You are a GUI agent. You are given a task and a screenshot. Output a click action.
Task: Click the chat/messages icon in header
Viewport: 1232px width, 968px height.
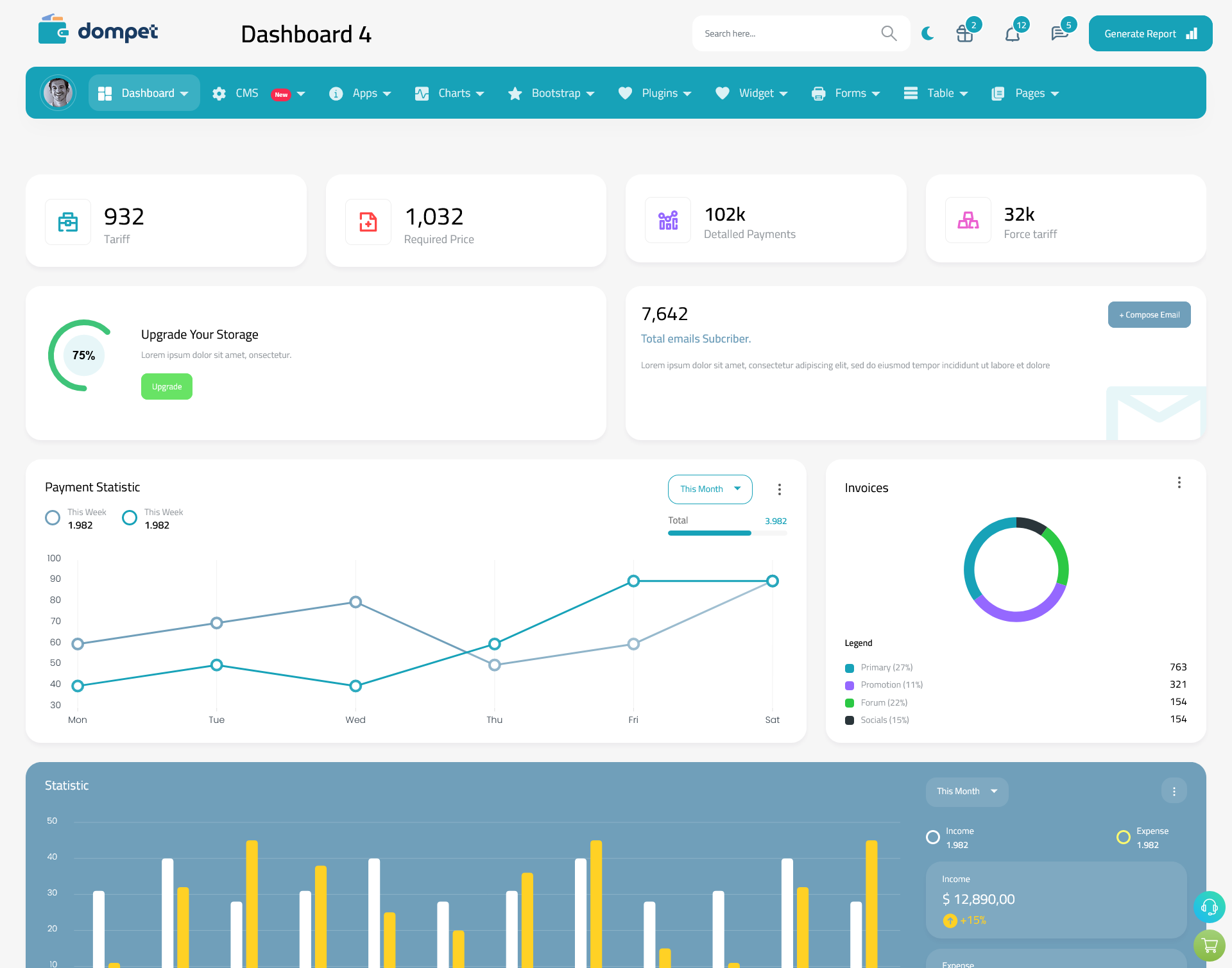pos(1059,33)
